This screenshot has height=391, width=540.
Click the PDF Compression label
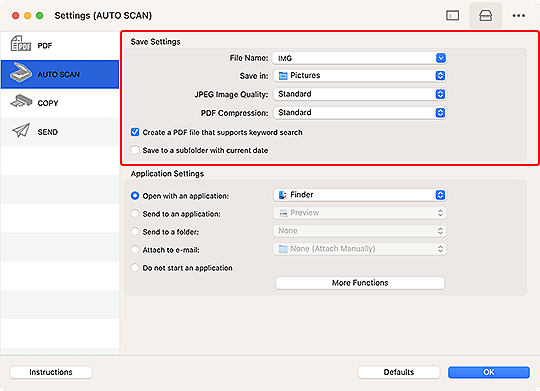pyautogui.click(x=235, y=113)
